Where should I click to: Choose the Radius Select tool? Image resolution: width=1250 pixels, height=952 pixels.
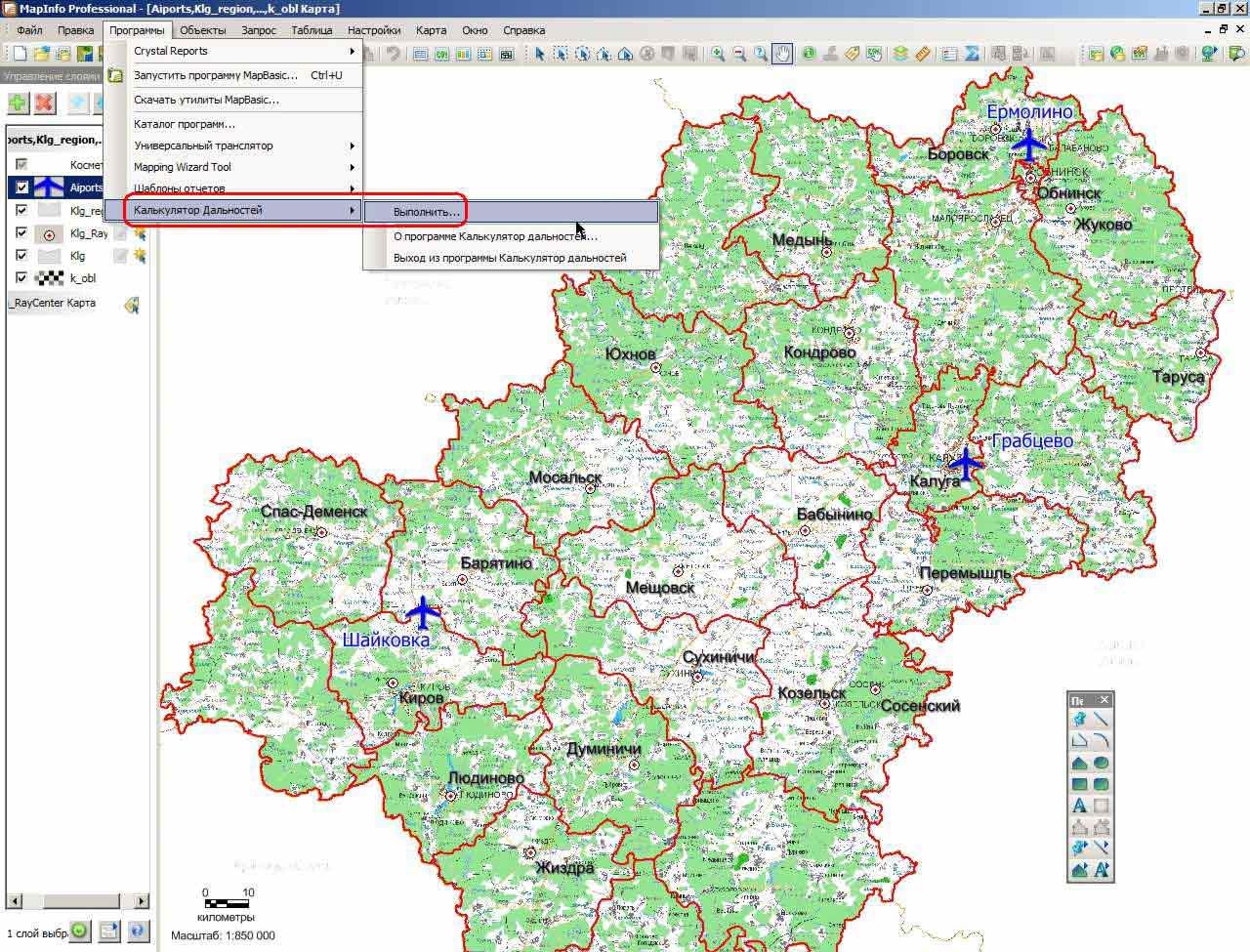[x=582, y=54]
